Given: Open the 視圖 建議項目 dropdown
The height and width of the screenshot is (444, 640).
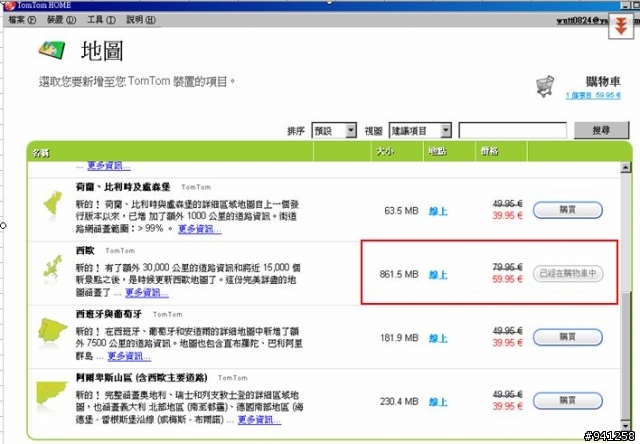Looking at the screenshot, I should tap(420, 131).
